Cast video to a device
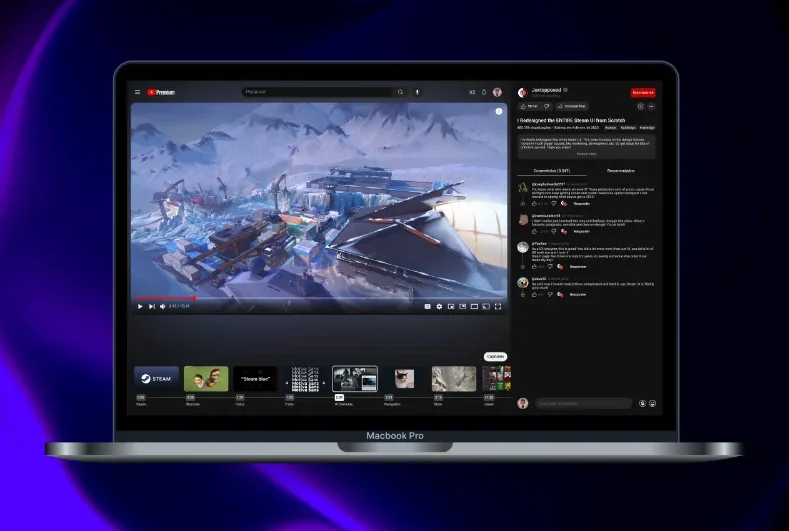Viewport: 789px width, 531px height. coord(486,306)
